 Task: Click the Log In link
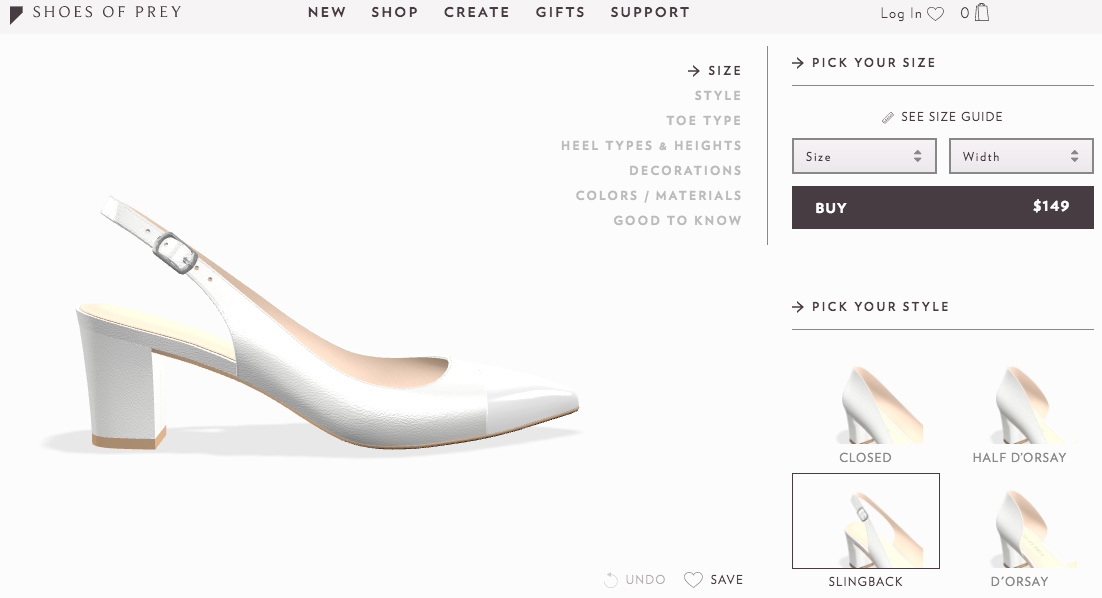pos(901,14)
